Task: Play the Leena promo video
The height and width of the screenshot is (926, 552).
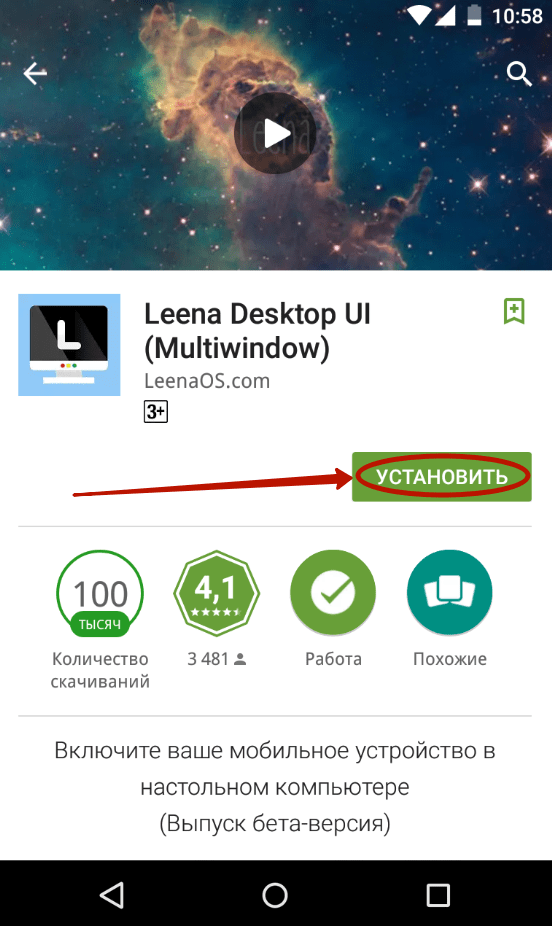Action: [275, 133]
